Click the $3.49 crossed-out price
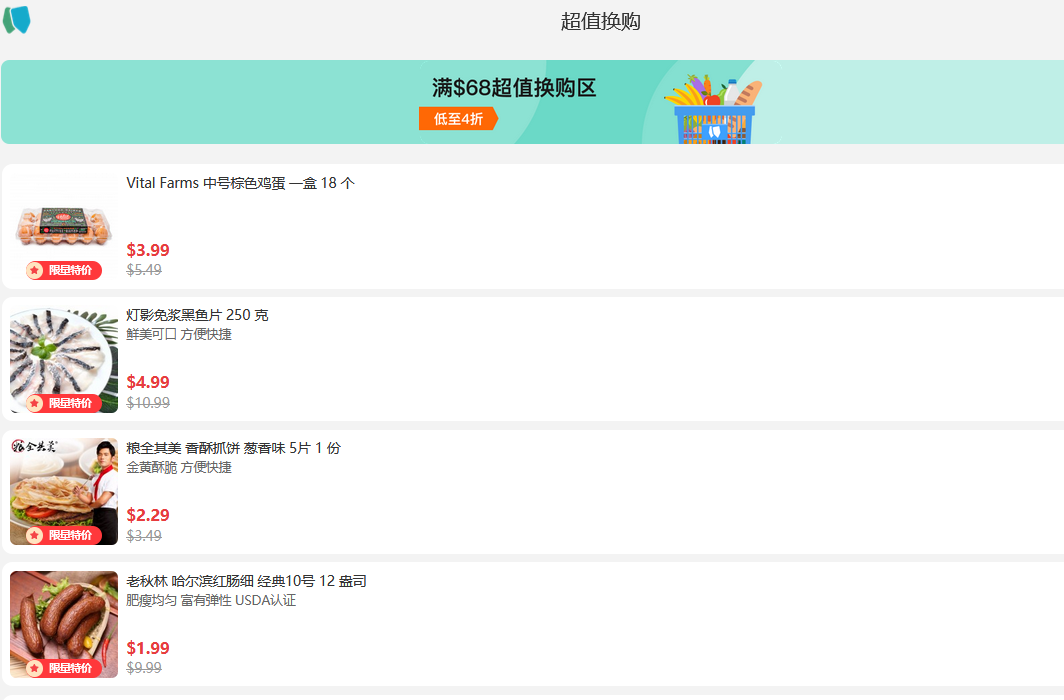The width and height of the screenshot is (1064, 700). click(144, 536)
